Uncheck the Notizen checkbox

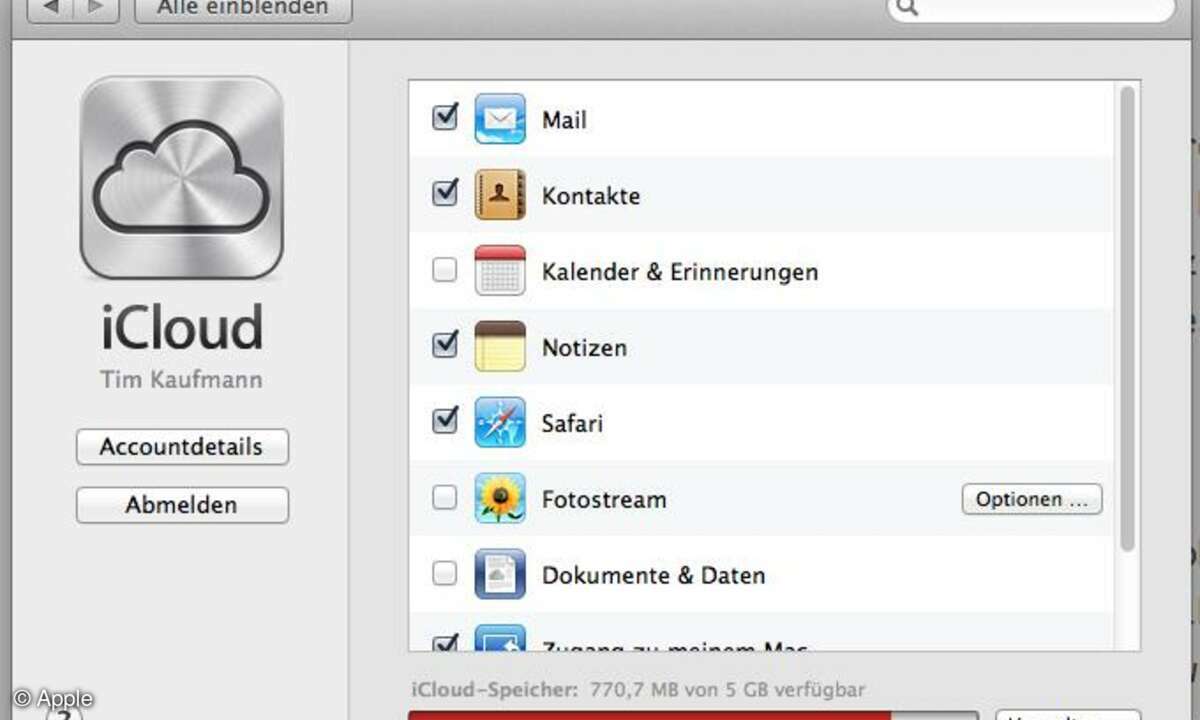point(445,345)
